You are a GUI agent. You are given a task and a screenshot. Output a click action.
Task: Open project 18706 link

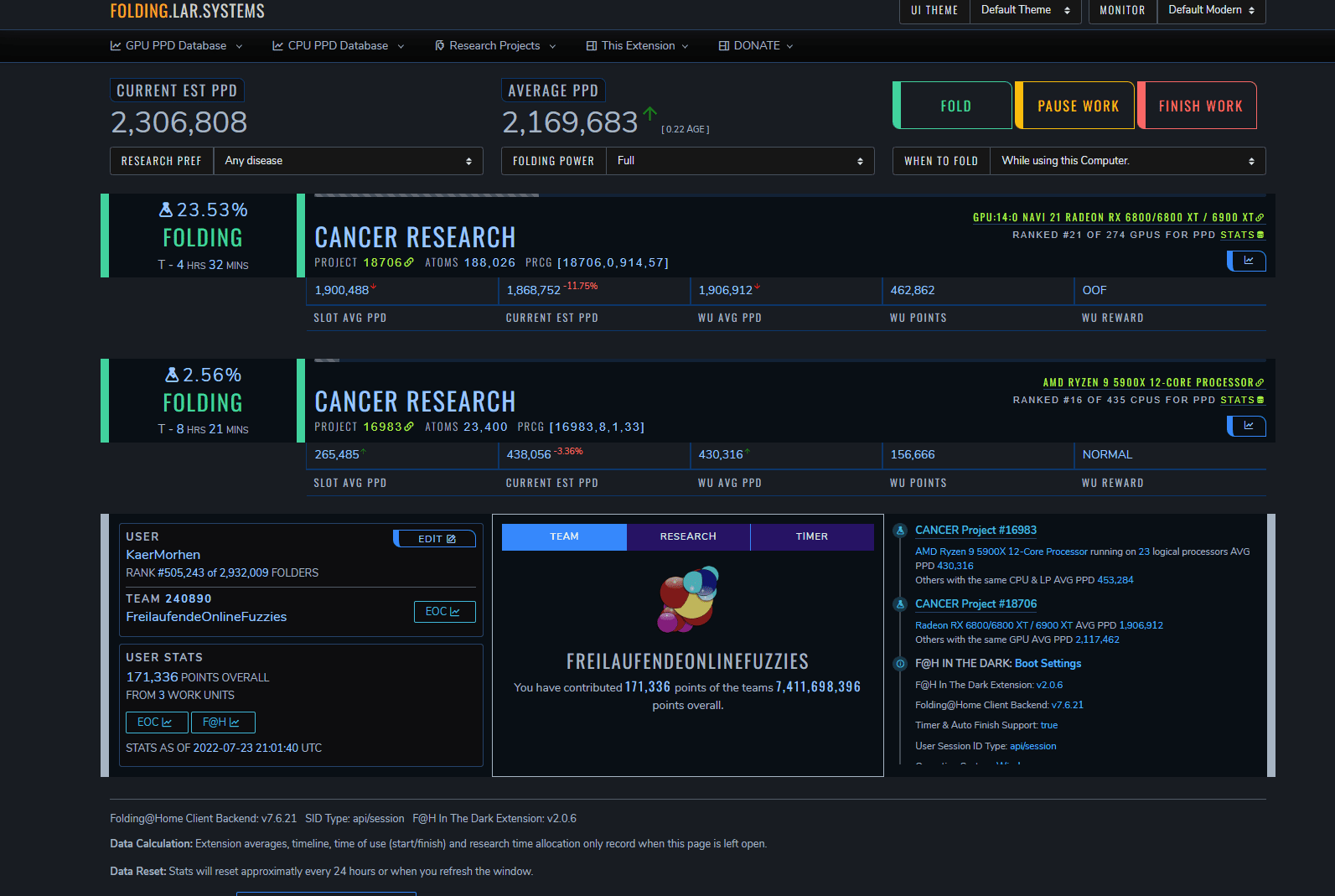[388, 262]
